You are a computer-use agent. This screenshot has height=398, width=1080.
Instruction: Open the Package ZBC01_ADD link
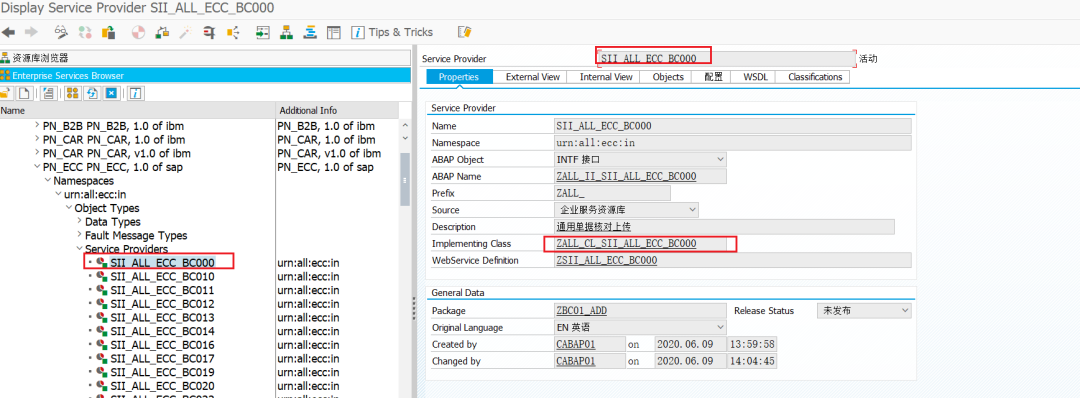coord(581,311)
